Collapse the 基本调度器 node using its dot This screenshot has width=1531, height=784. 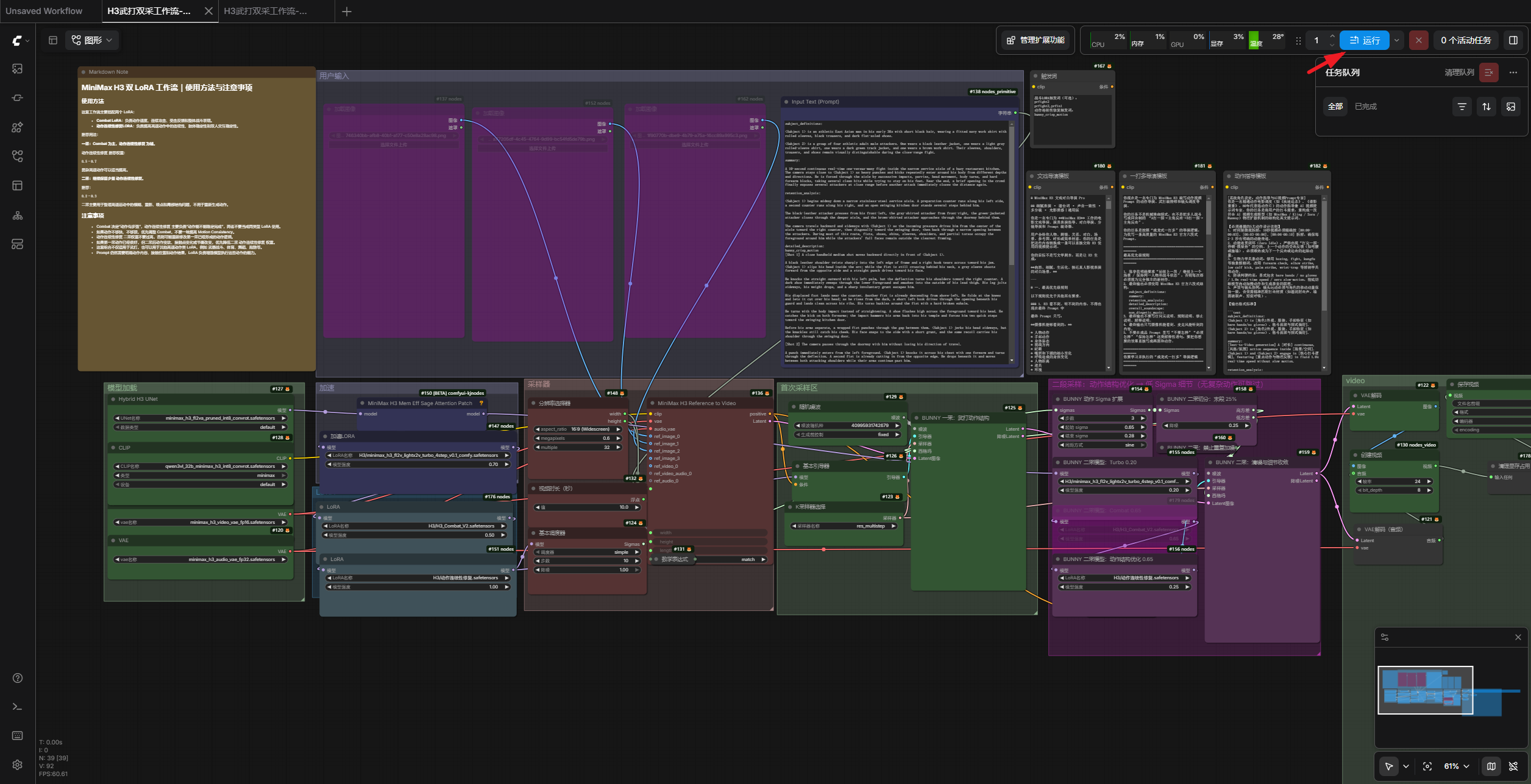[x=533, y=533]
